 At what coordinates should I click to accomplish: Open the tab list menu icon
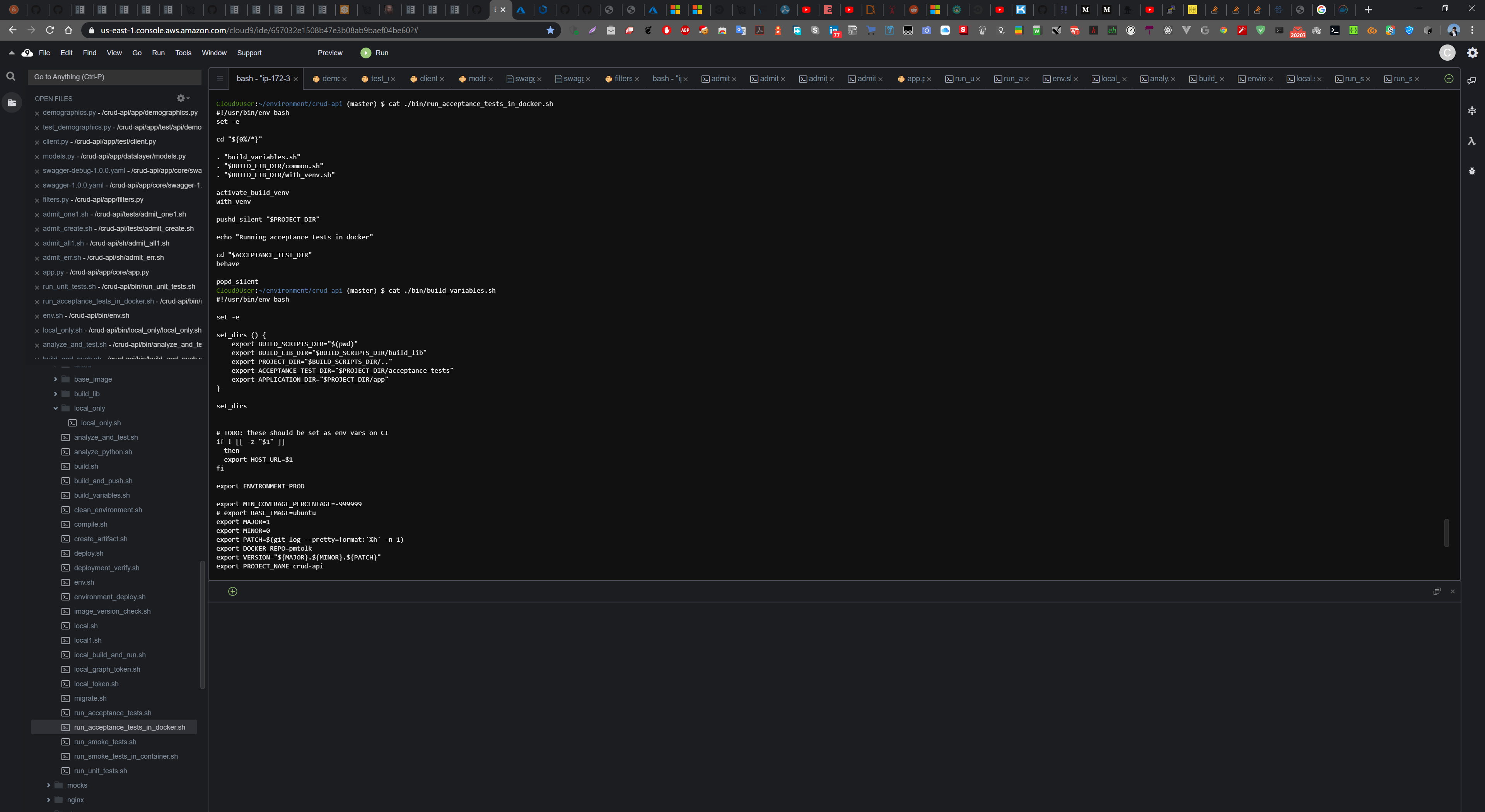click(x=220, y=78)
